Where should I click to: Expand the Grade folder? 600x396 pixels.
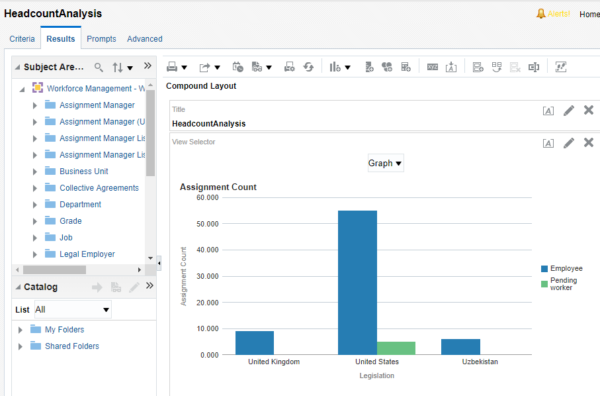coord(34,221)
